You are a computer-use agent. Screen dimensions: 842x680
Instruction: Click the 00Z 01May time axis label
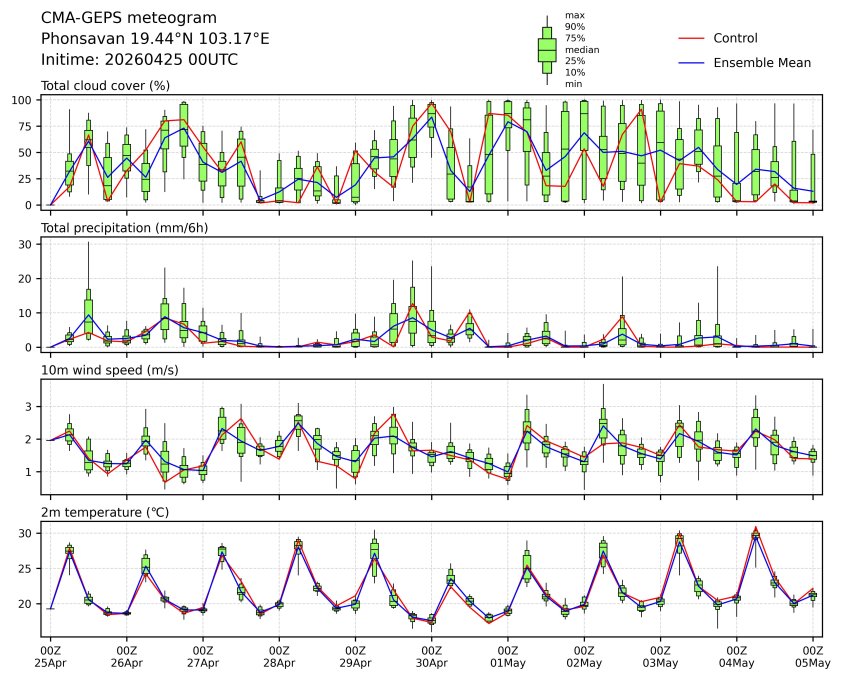(508, 656)
